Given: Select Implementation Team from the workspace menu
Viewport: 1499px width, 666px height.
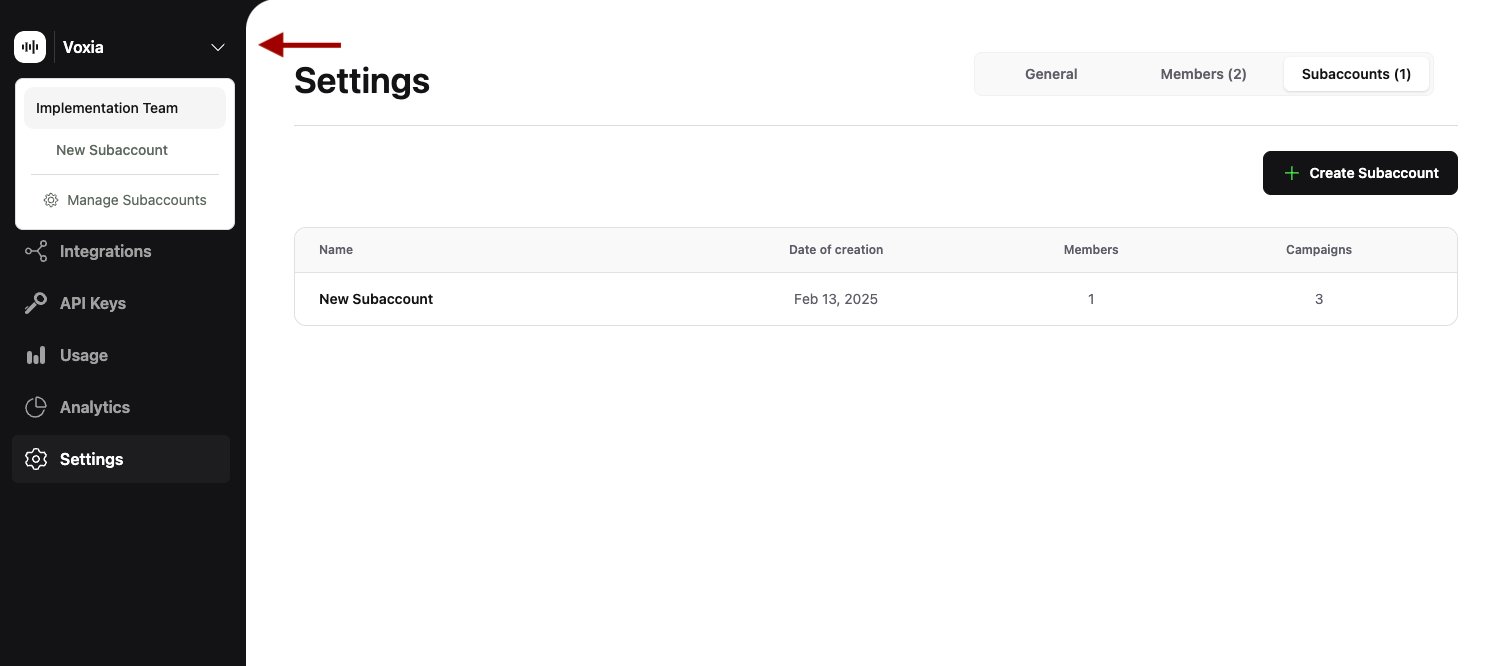Looking at the screenshot, I should [x=106, y=107].
